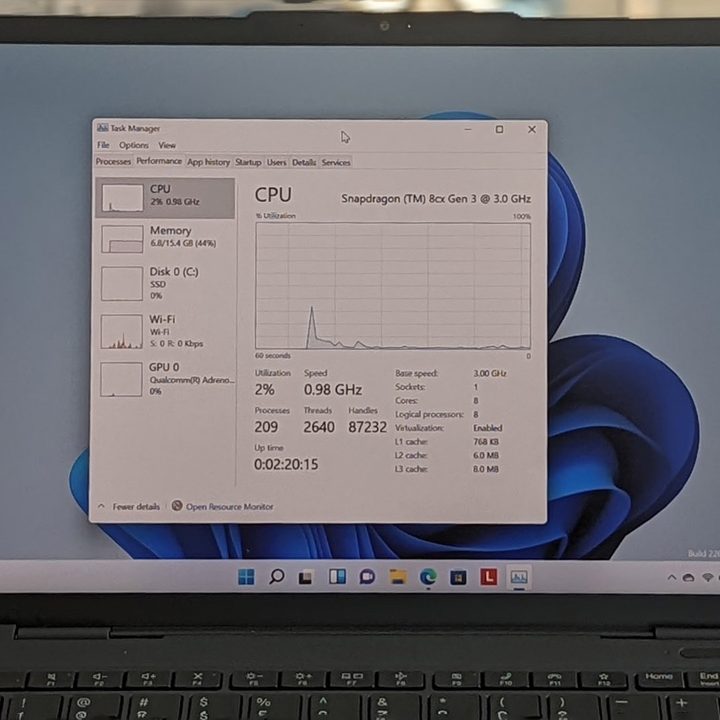
Task: Go to the Users tab
Action: (x=276, y=162)
